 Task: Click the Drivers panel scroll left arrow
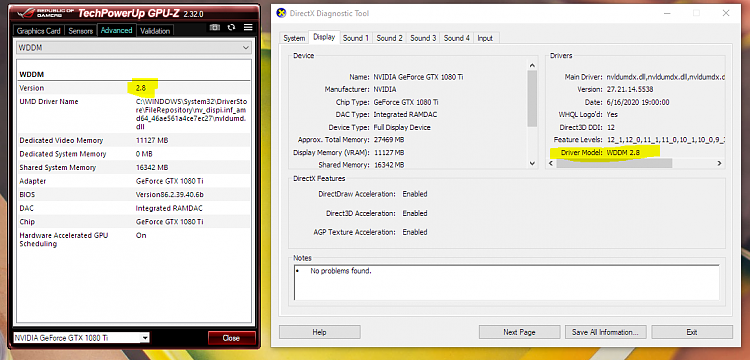(x=551, y=164)
